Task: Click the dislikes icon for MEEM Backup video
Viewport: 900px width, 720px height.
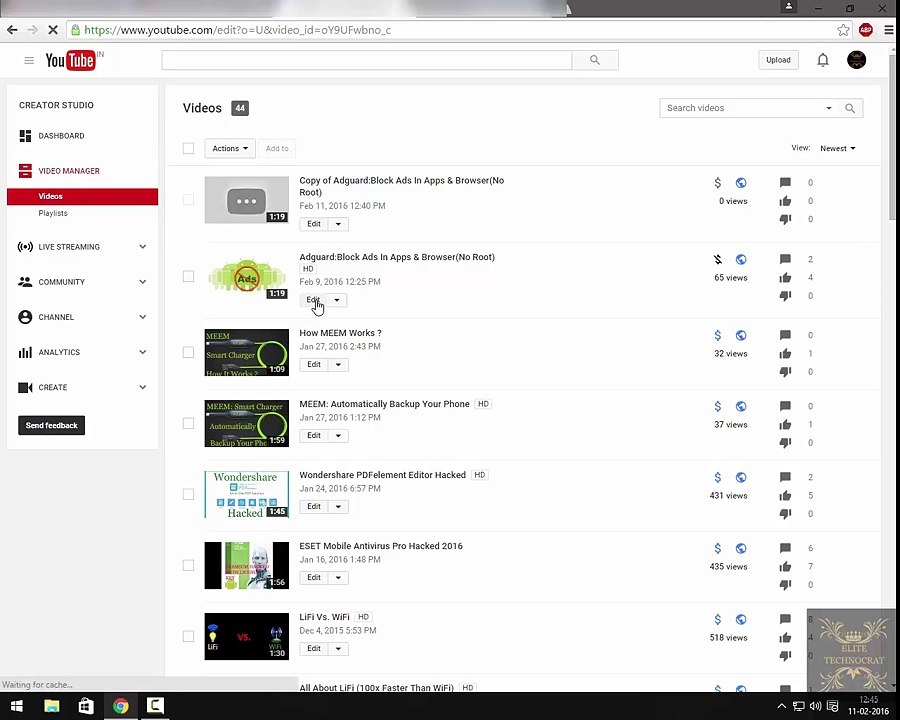Action: (785, 443)
